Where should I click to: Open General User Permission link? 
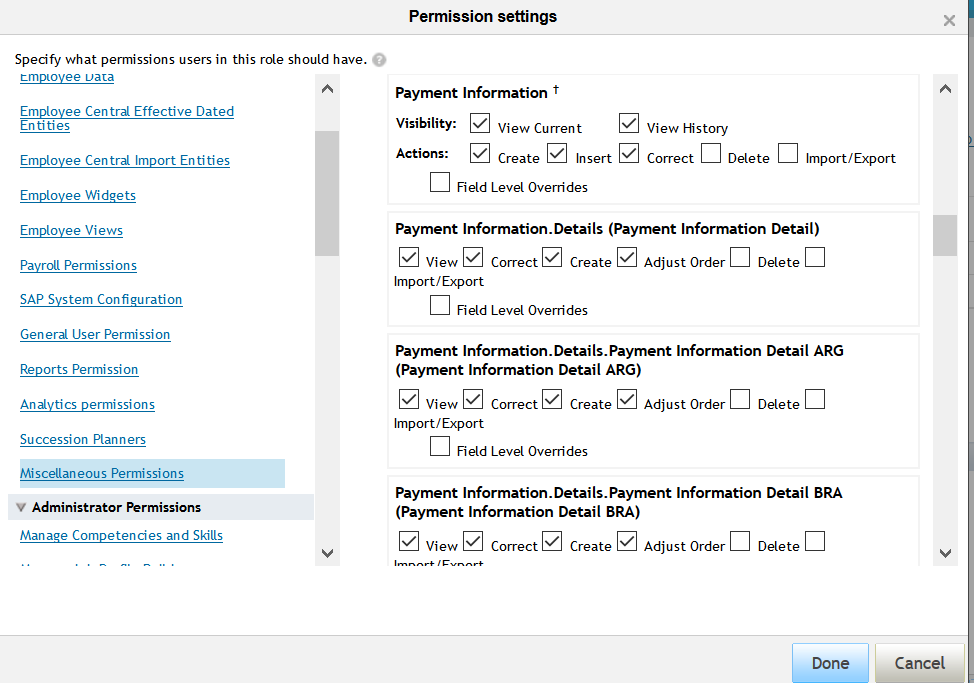pyautogui.click(x=95, y=334)
